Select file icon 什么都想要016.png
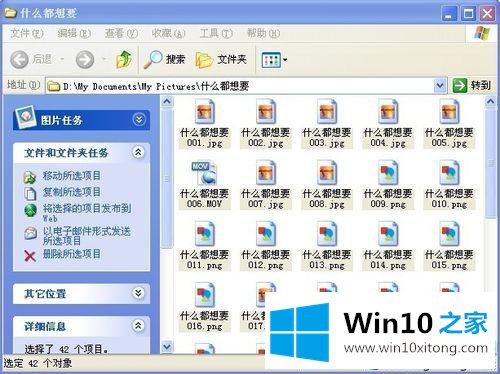Screen dimensions: 500x374 [x=205, y=295]
